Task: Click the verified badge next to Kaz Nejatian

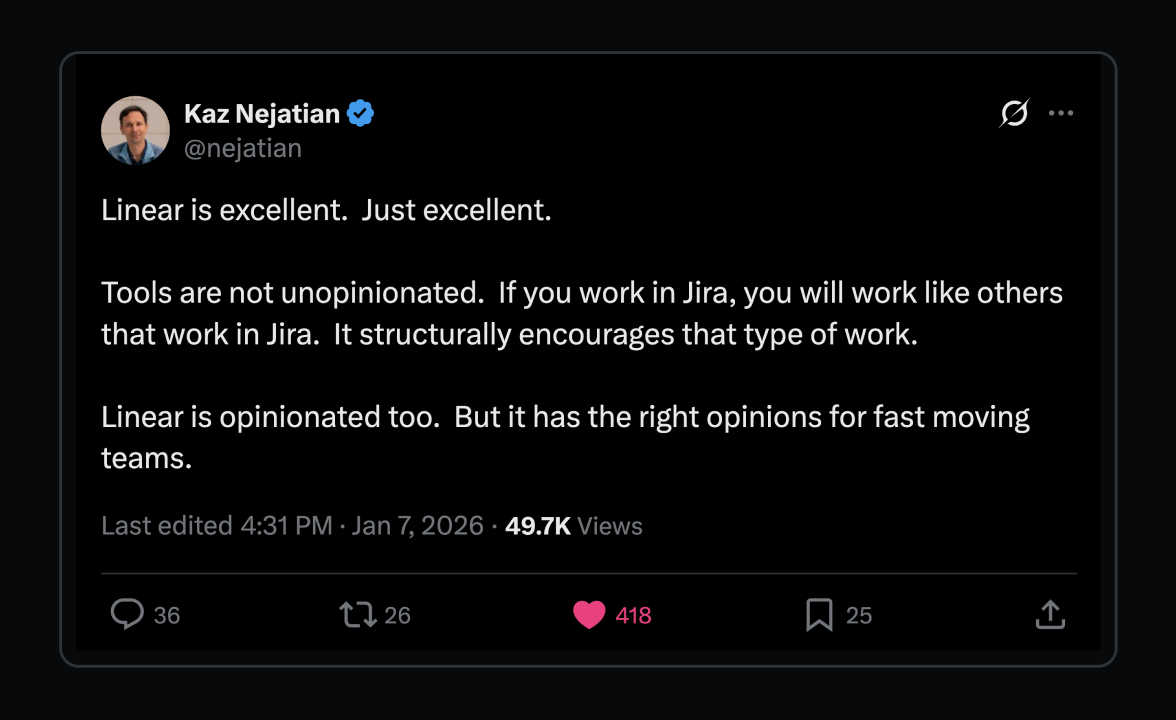Action: [x=360, y=113]
